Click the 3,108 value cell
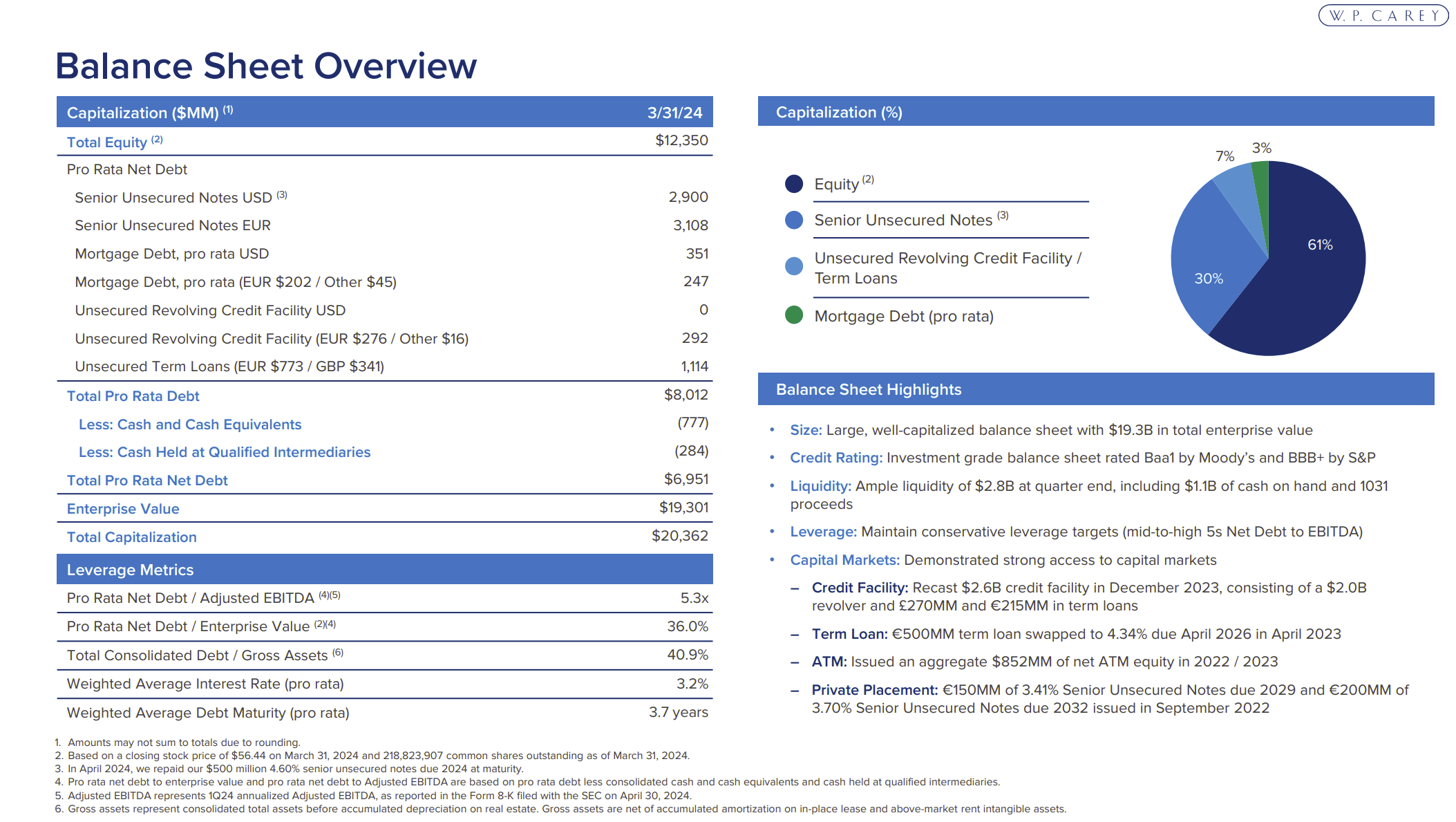 [690, 225]
